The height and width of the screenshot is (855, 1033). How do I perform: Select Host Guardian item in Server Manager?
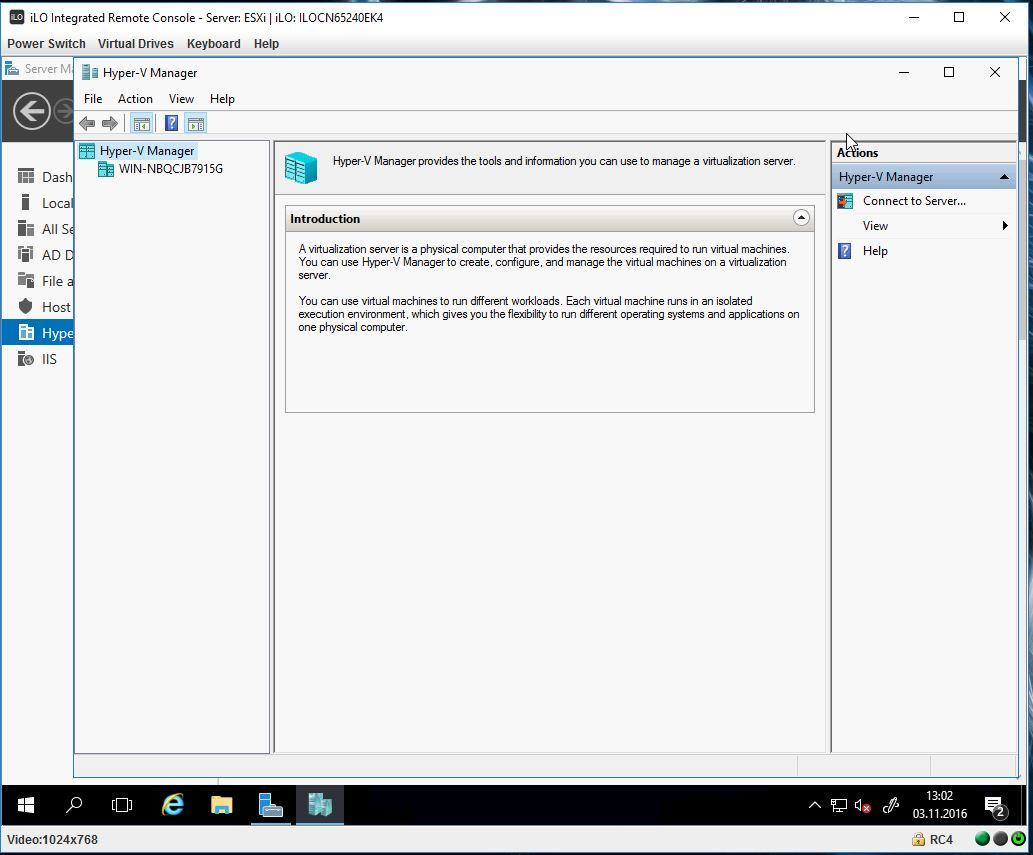point(45,307)
